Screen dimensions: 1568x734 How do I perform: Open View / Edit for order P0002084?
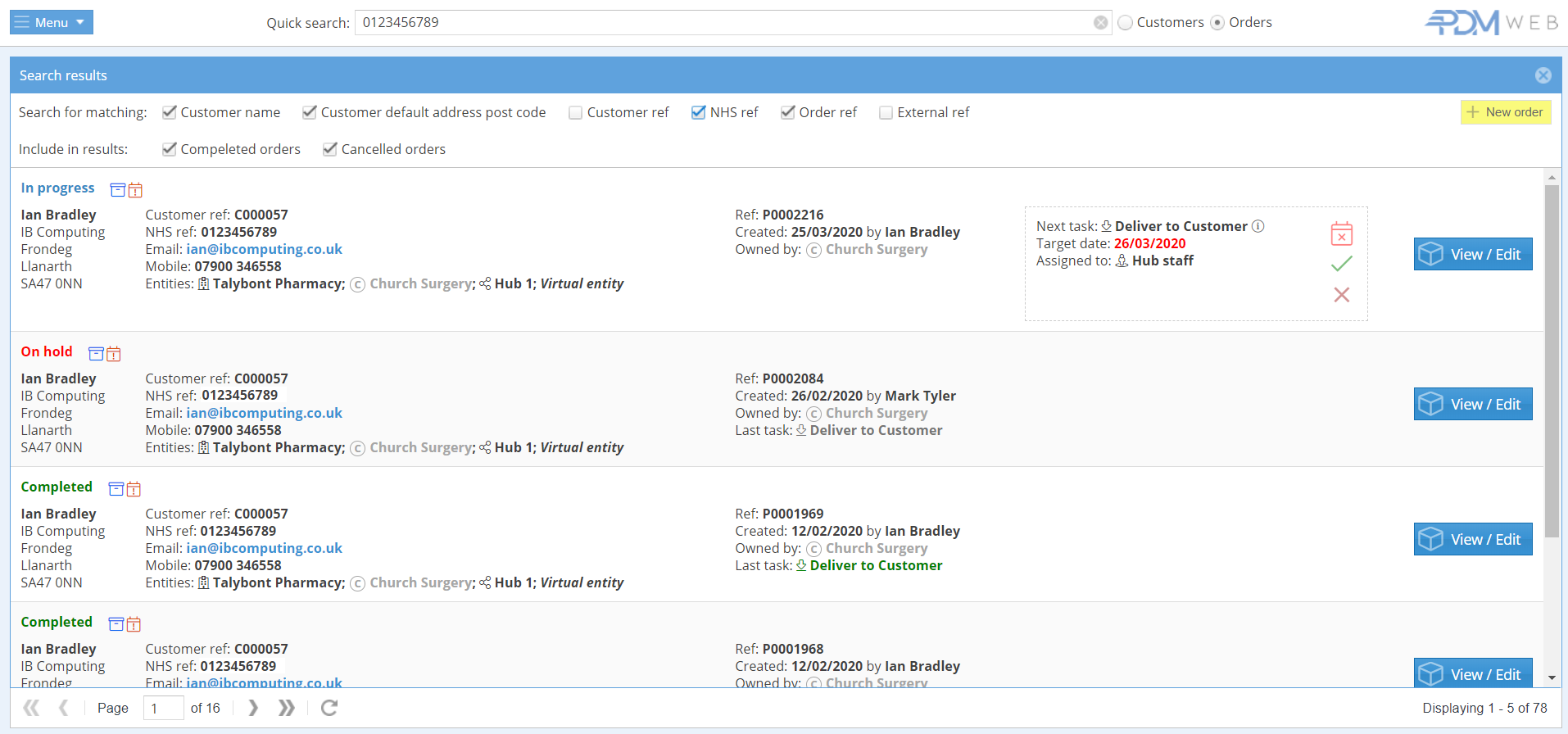[1472, 404]
